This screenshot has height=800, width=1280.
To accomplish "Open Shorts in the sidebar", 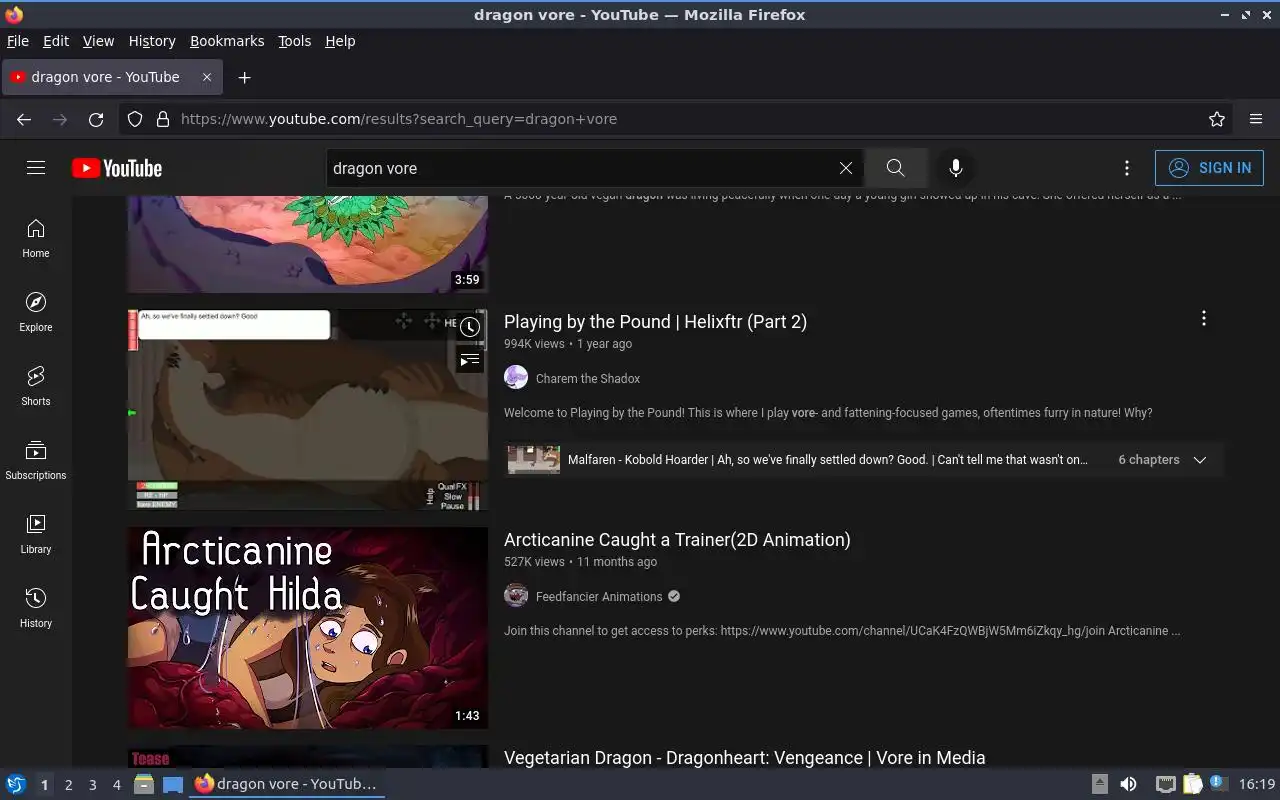I will coord(36,387).
